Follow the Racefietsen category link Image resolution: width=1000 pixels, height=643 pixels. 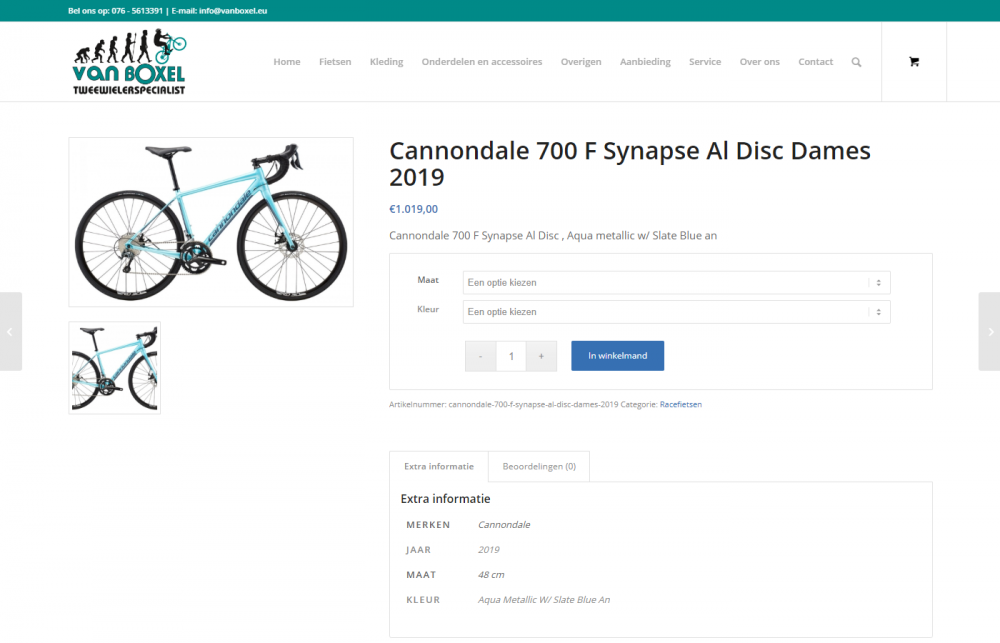pyautogui.click(x=680, y=404)
